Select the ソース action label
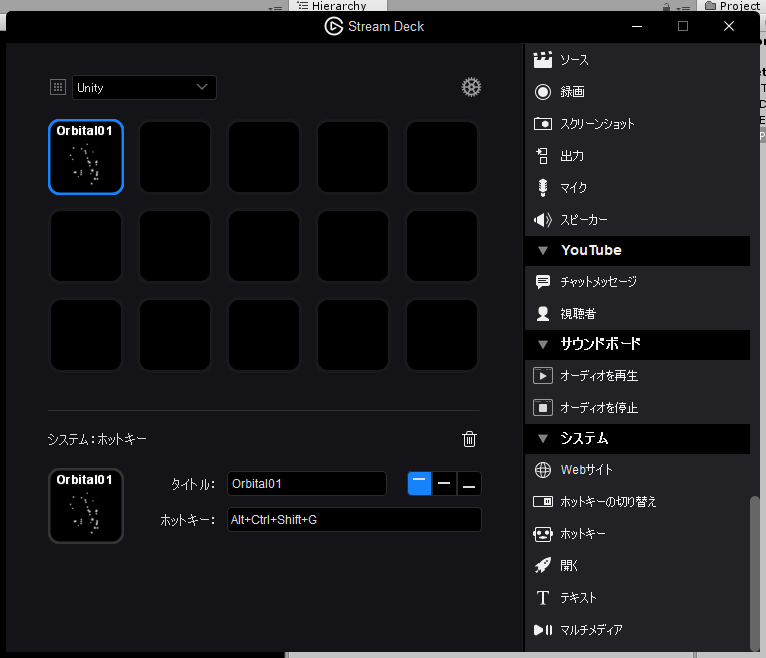Viewport: 766px width, 658px height. click(x=574, y=60)
